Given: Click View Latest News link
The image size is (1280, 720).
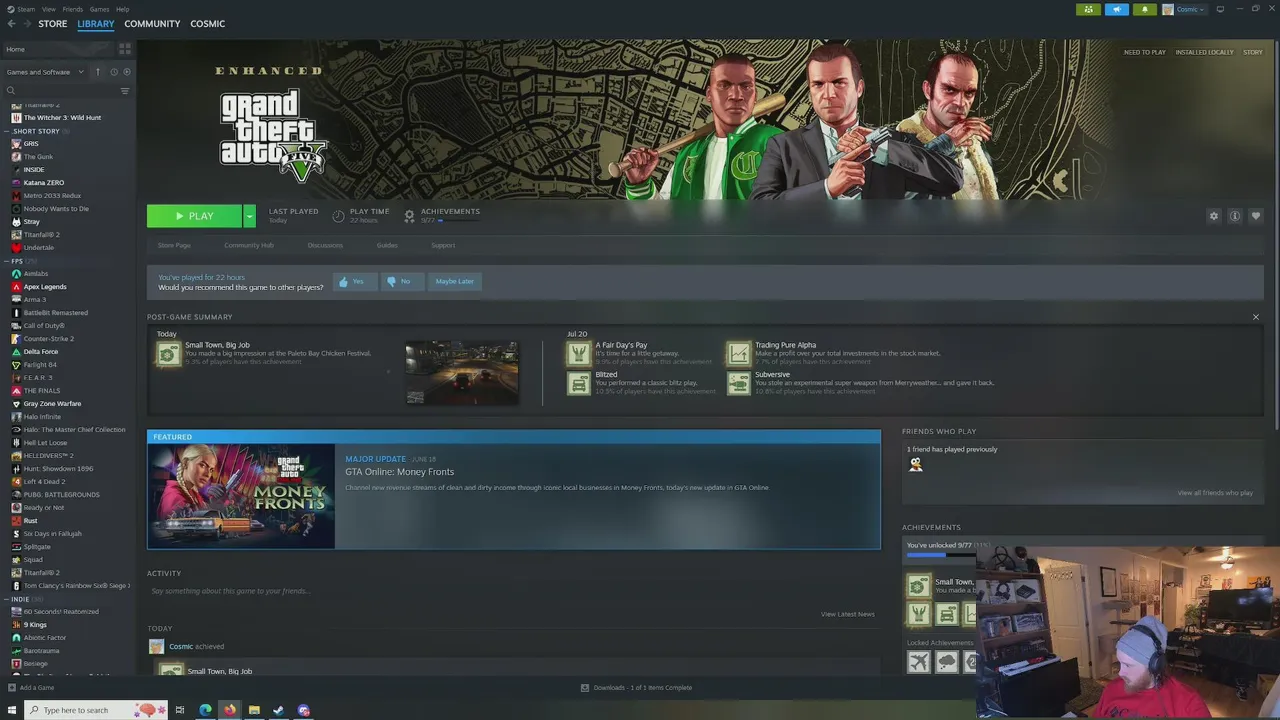Looking at the screenshot, I should [847, 614].
